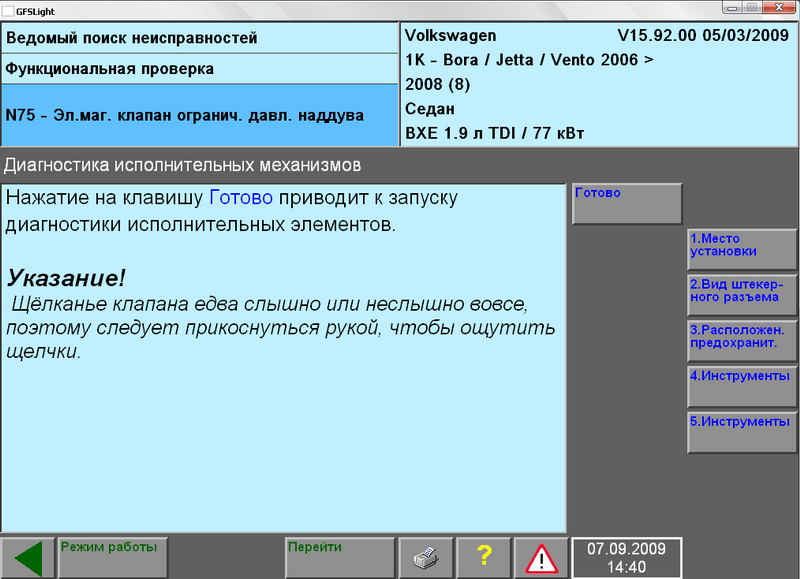This screenshot has width=800, height=579.
Task: Open help with yellow question mark
Action: pos(484,558)
